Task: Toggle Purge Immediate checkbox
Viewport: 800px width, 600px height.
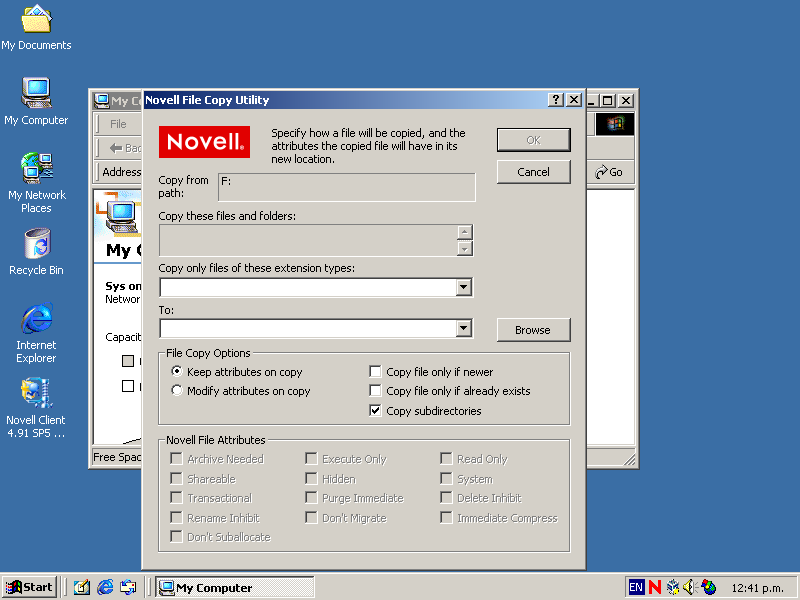Action: point(311,497)
